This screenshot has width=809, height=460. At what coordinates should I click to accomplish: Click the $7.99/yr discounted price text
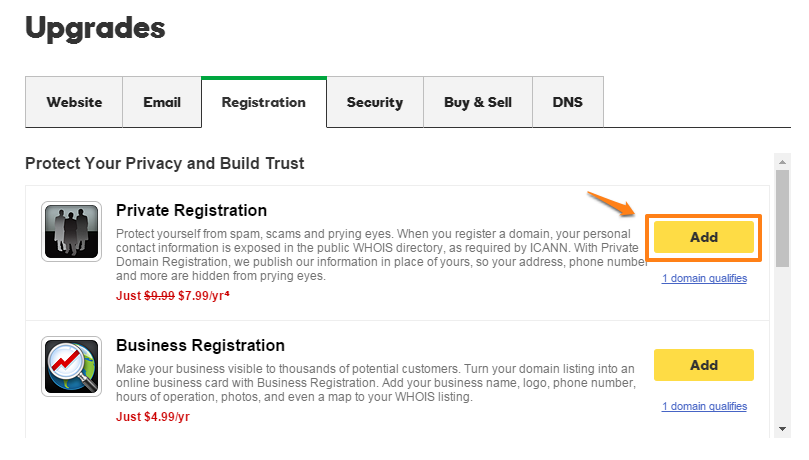pos(203,296)
